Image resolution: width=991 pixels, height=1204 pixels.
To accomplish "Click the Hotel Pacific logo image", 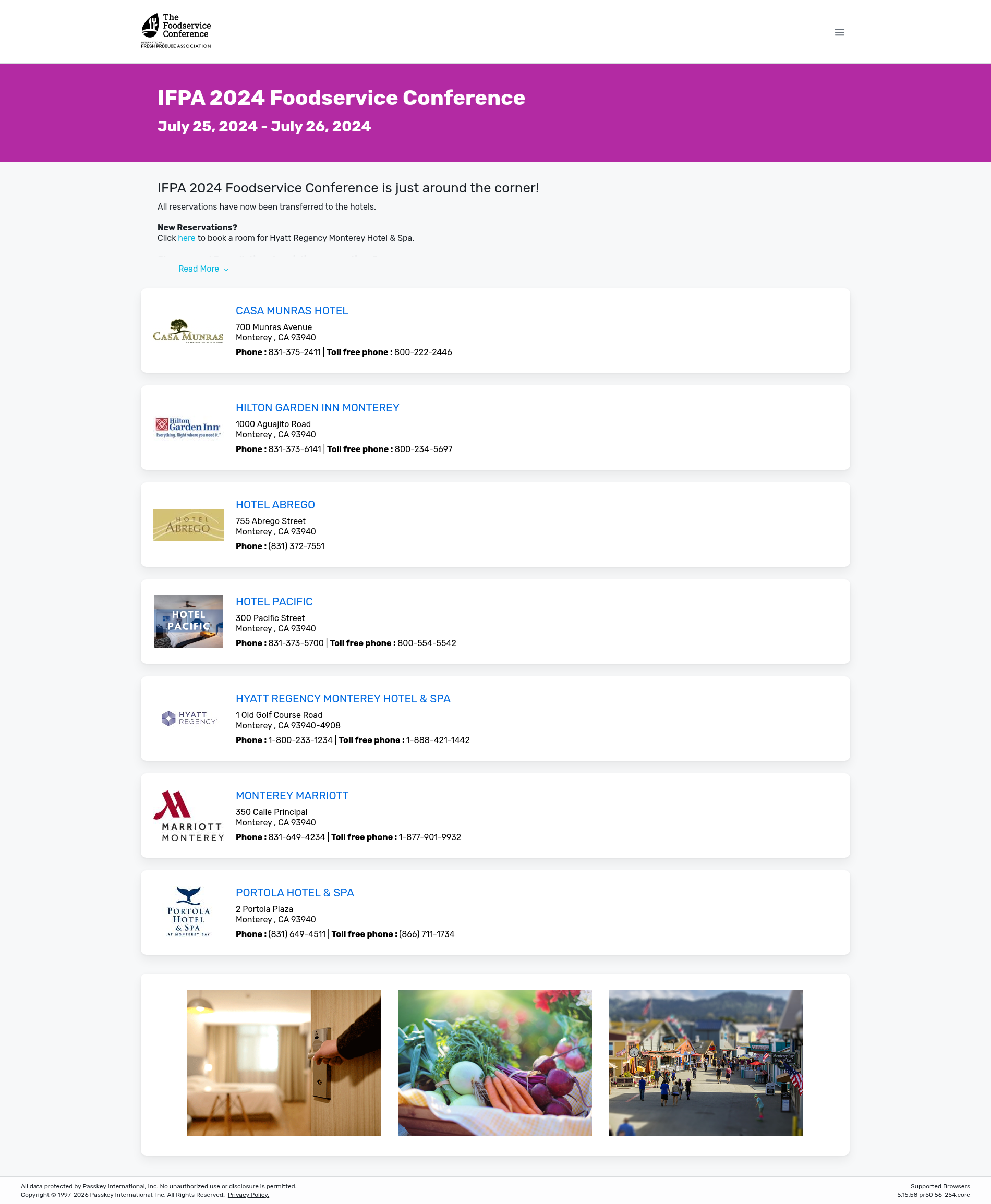I will [188, 622].
